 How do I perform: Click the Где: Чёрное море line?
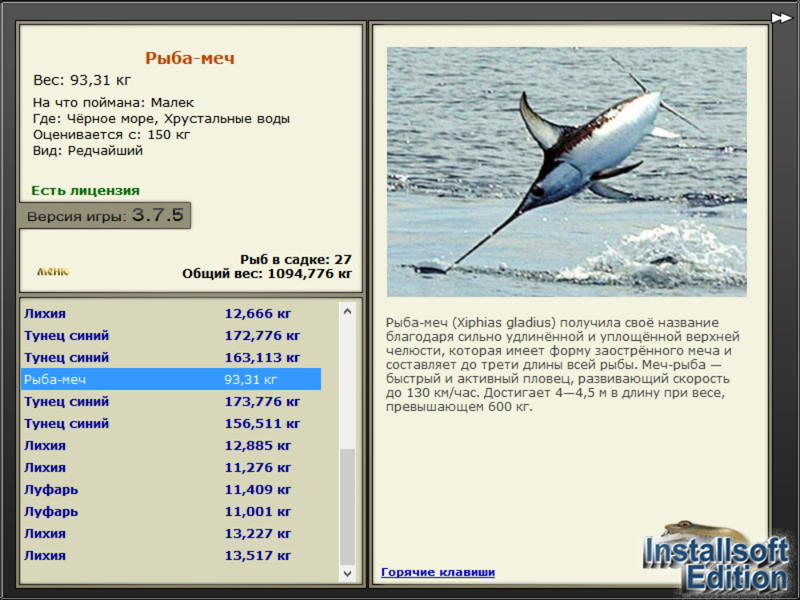pos(161,118)
